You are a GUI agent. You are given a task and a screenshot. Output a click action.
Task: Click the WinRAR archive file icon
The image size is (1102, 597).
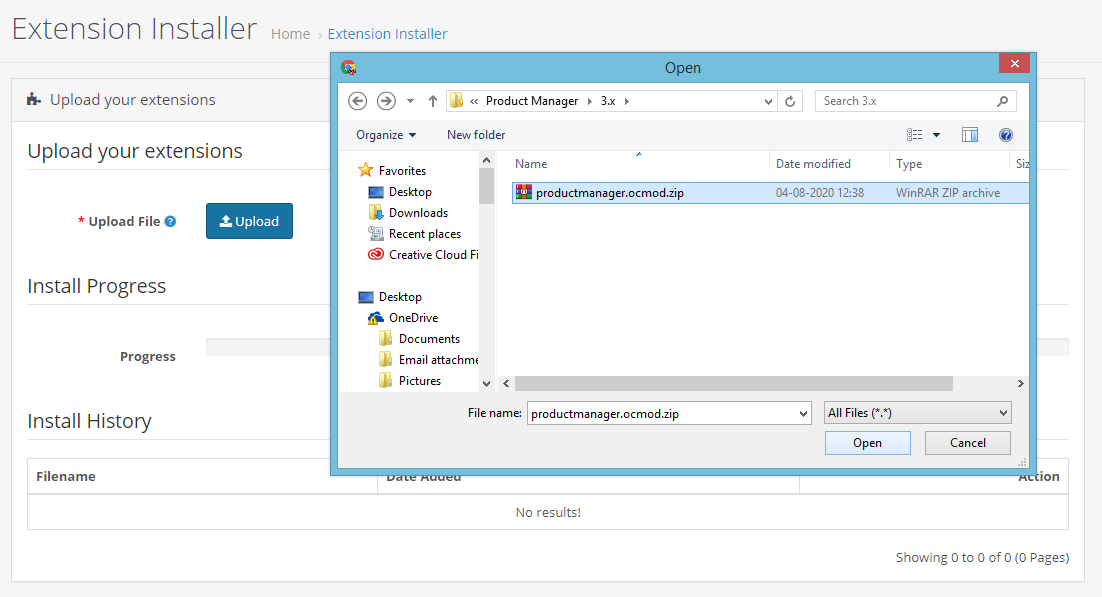[x=524, y=192]
